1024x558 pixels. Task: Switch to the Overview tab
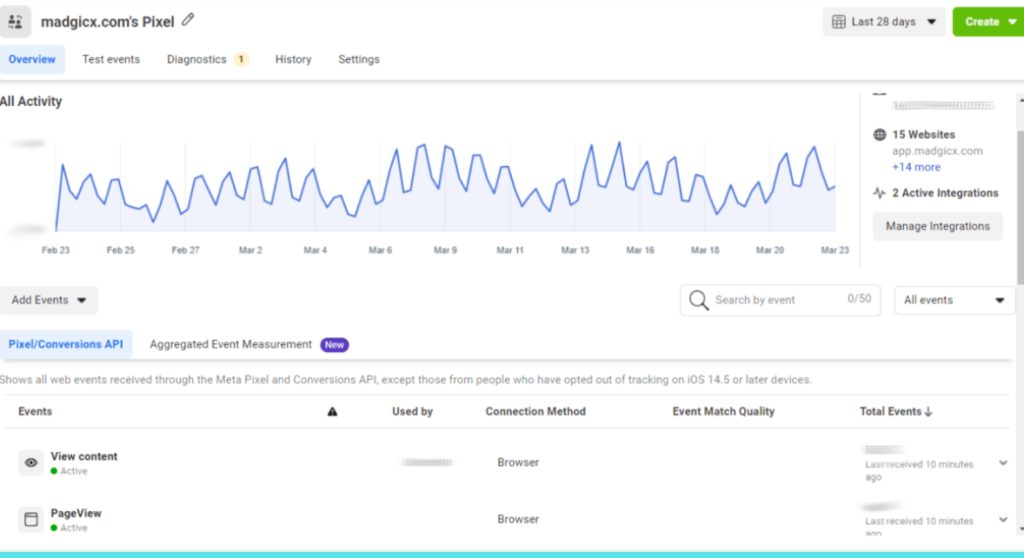click(32, 59)
